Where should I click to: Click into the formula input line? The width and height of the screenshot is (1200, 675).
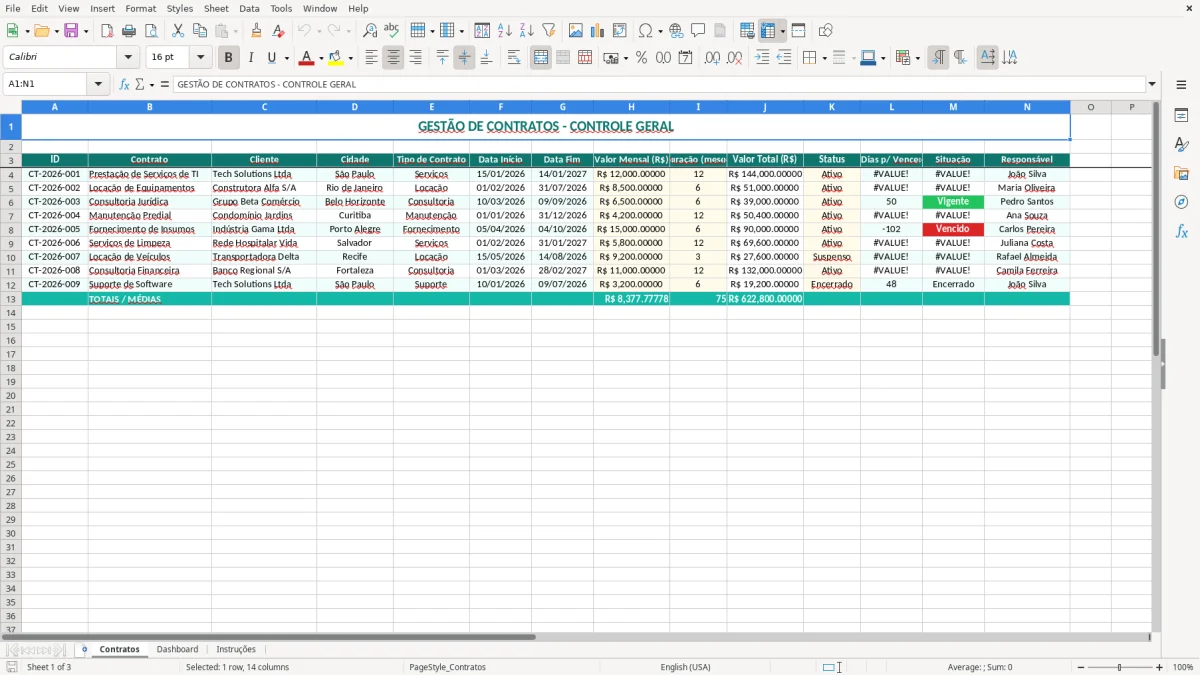[659, 84]
